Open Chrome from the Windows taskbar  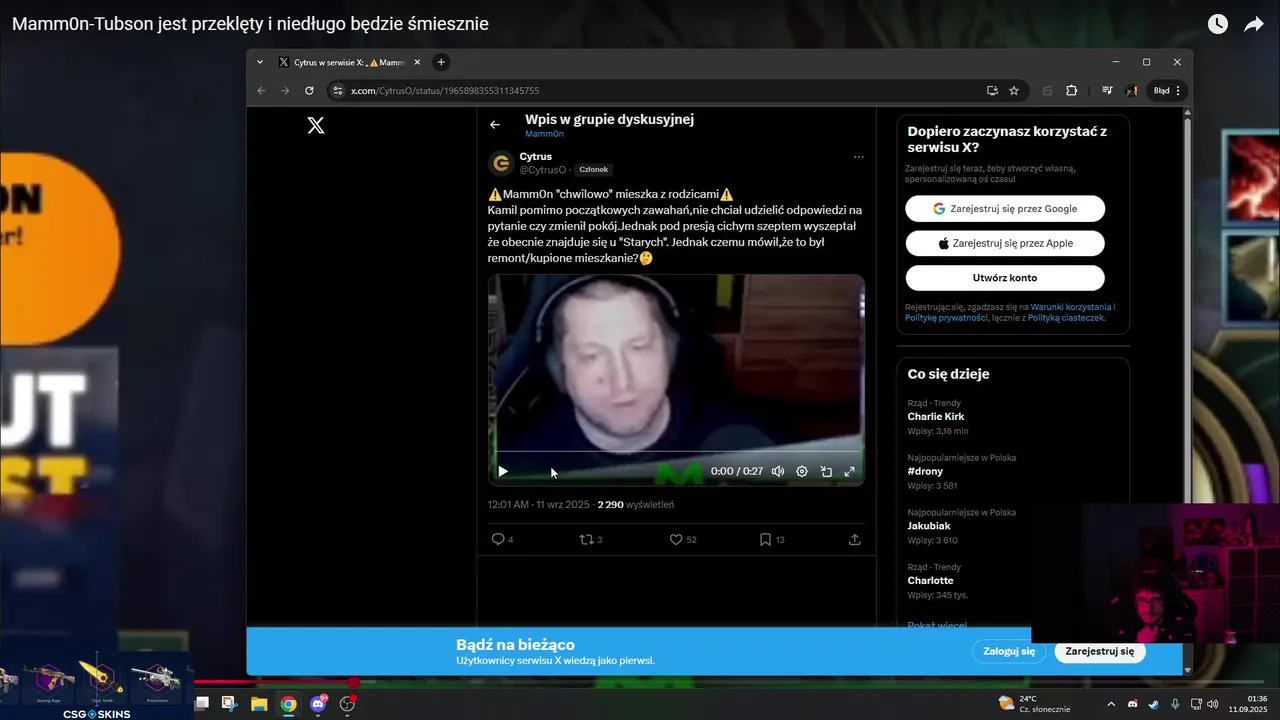[x=288, y=704]
